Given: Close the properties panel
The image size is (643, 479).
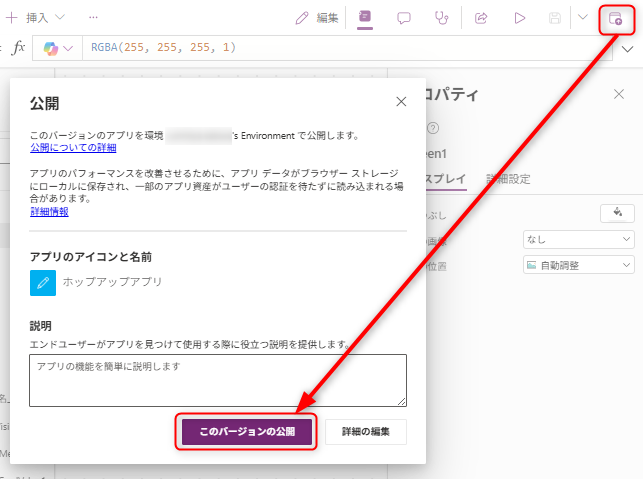Looking at the screenshot, I should click(x=619, y=94).
